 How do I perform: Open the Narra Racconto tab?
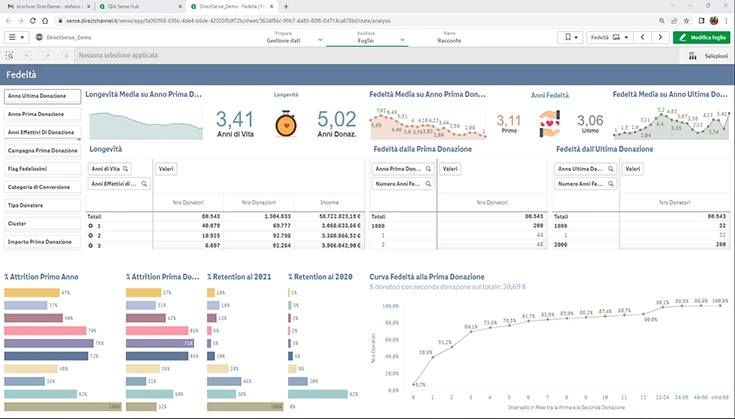449,37
